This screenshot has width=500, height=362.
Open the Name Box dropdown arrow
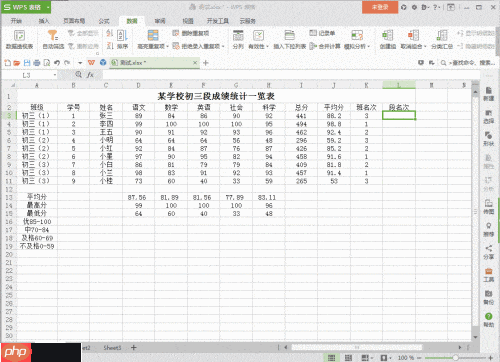coord(55,75)
